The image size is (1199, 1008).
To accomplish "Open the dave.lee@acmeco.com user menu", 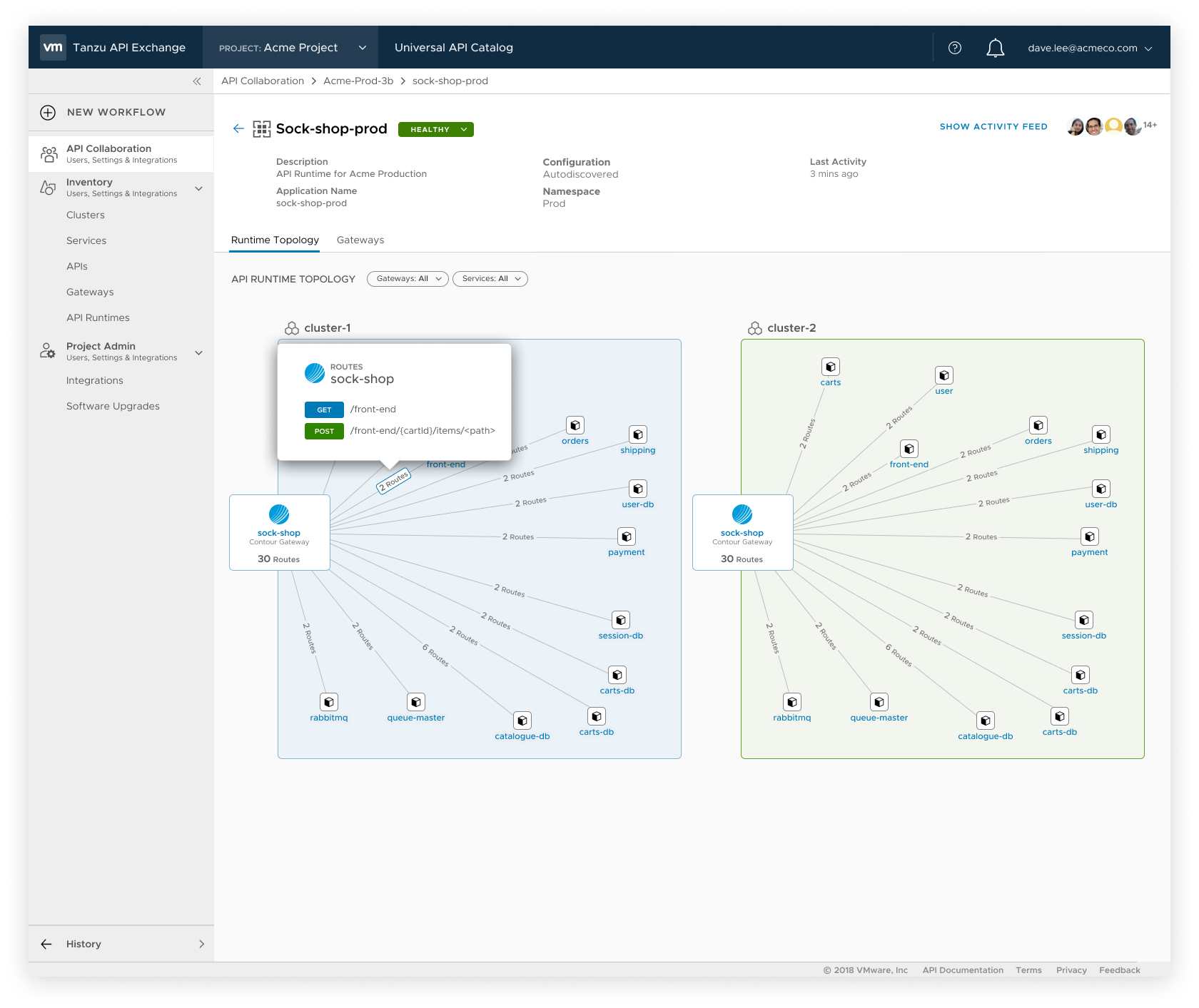I will click(x=1090, y=49).
